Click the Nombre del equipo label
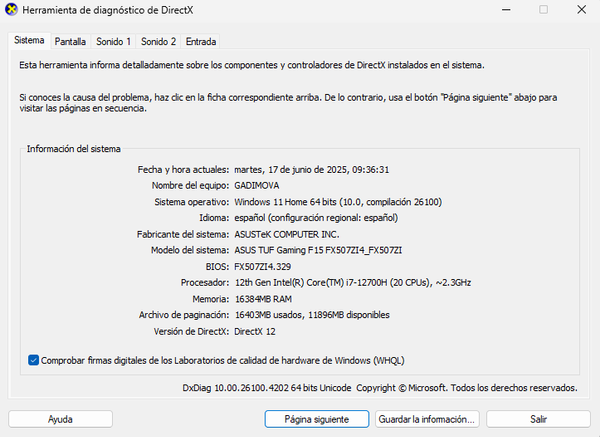Screen dimensions: 600x437 pyautogui.click(x=190, y=186)
